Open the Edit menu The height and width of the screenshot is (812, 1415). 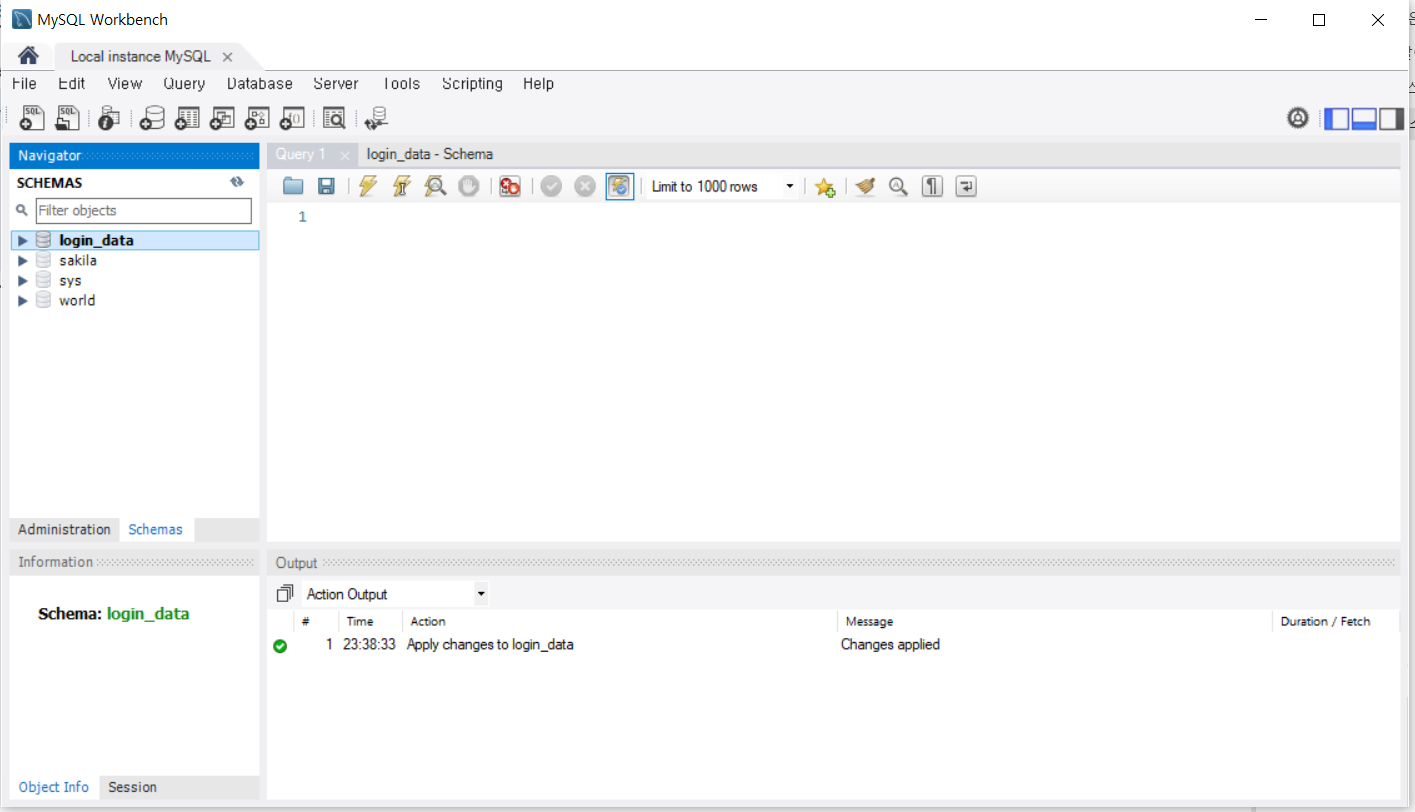(71, 84)
